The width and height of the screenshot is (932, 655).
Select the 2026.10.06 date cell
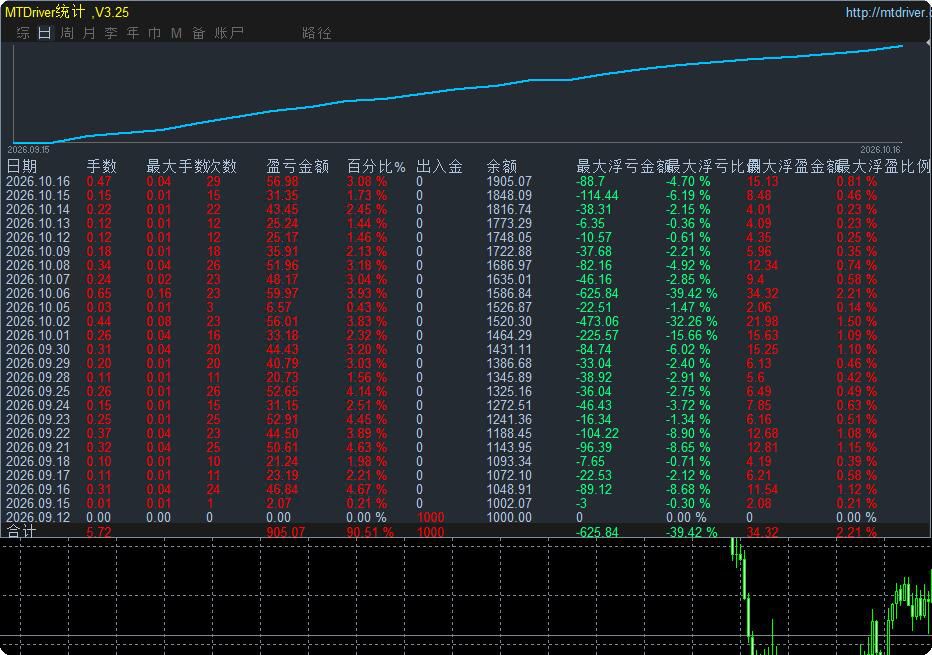37,294
